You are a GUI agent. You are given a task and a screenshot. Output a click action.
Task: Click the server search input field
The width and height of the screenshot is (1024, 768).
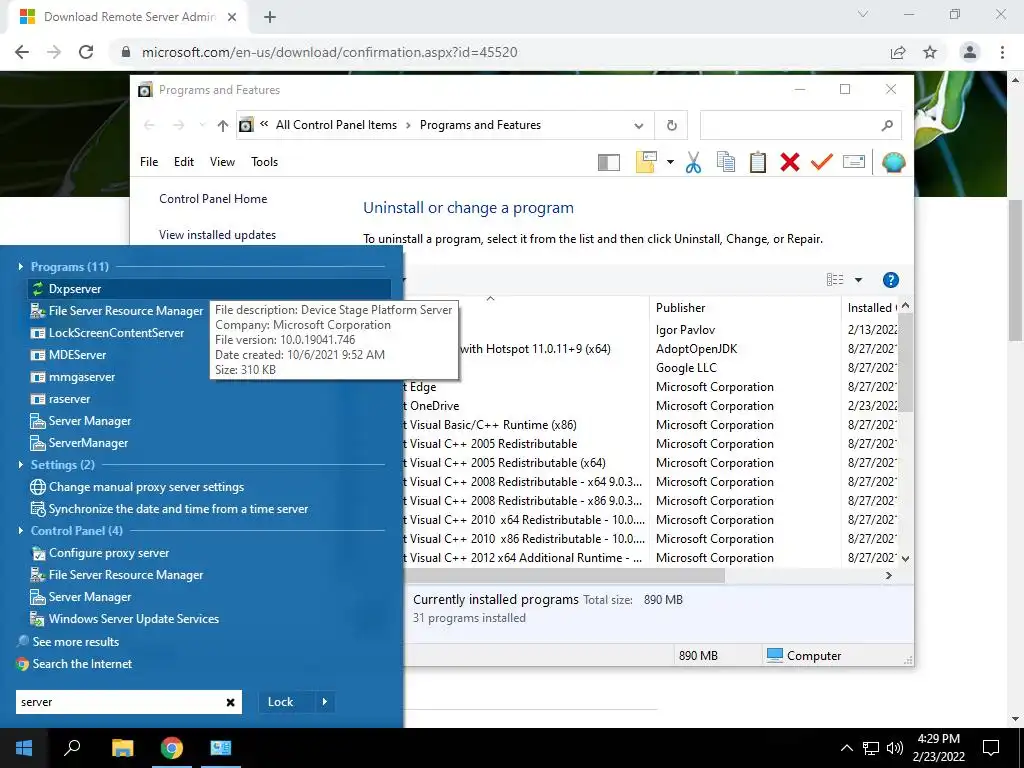click(x=119, y=702)
